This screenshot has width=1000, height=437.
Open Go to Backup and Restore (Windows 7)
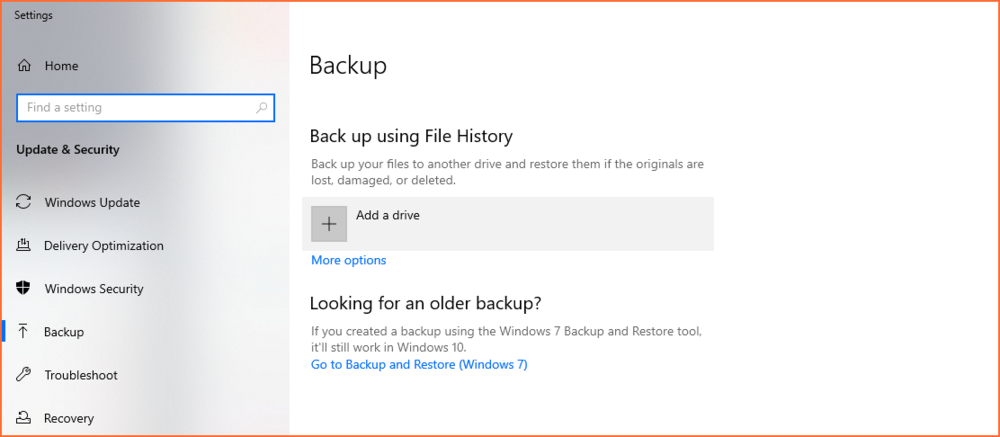419,365
